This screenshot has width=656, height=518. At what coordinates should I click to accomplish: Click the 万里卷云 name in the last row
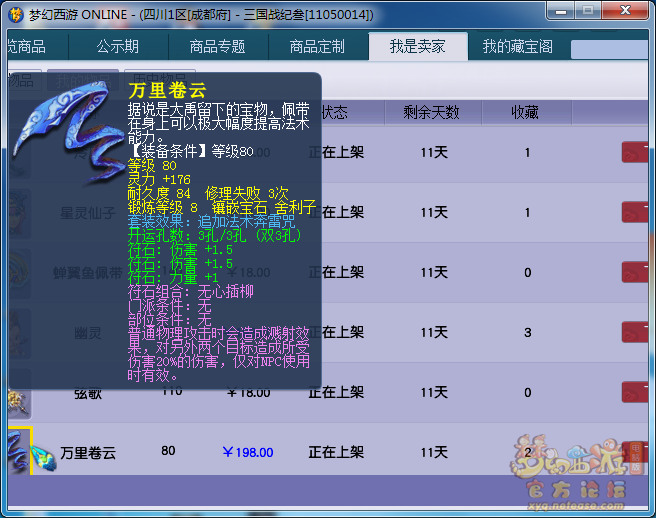tap(88, 453)
